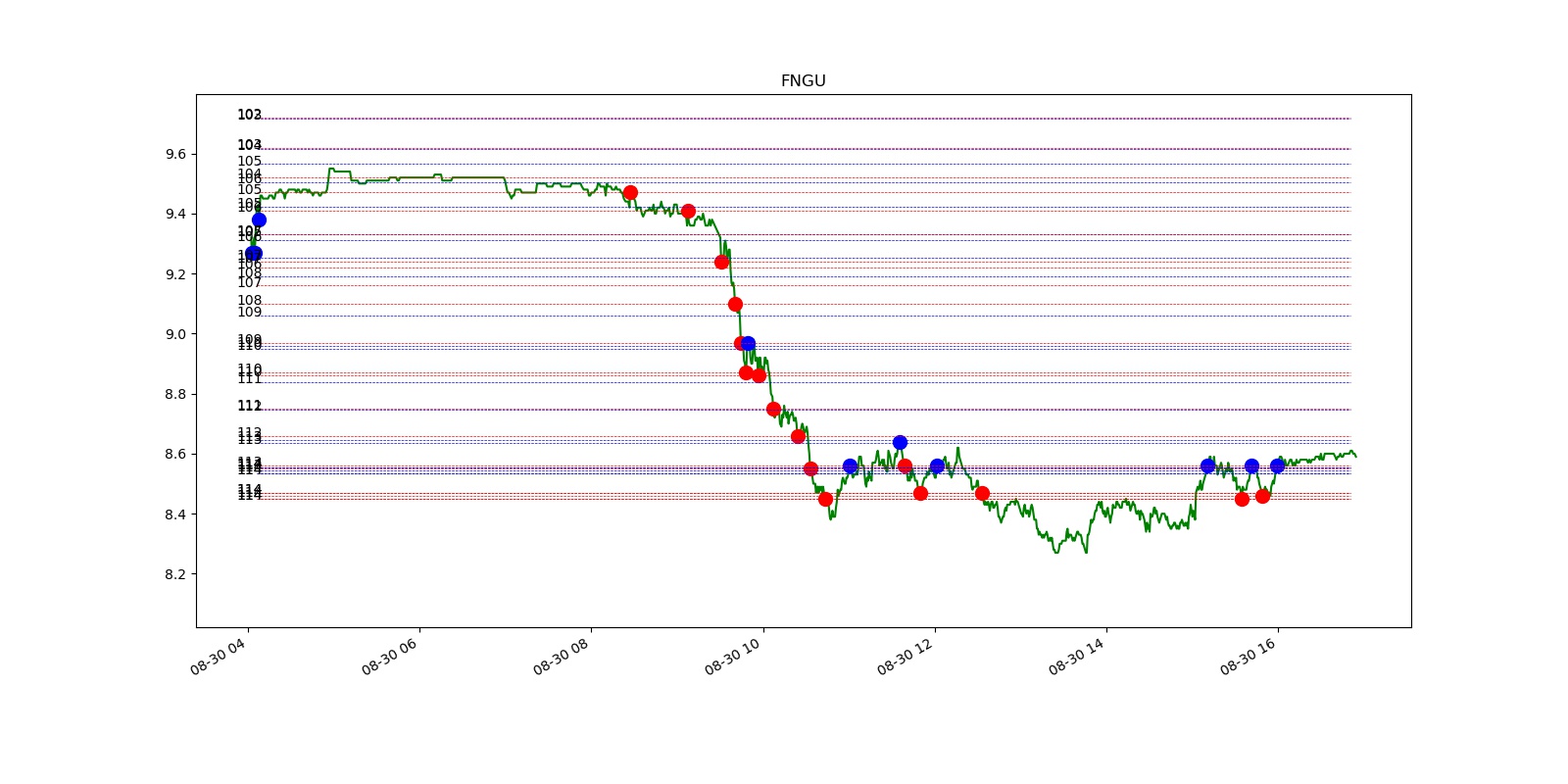
Task: Click the FNGU chart title
Action: point(803,81)
